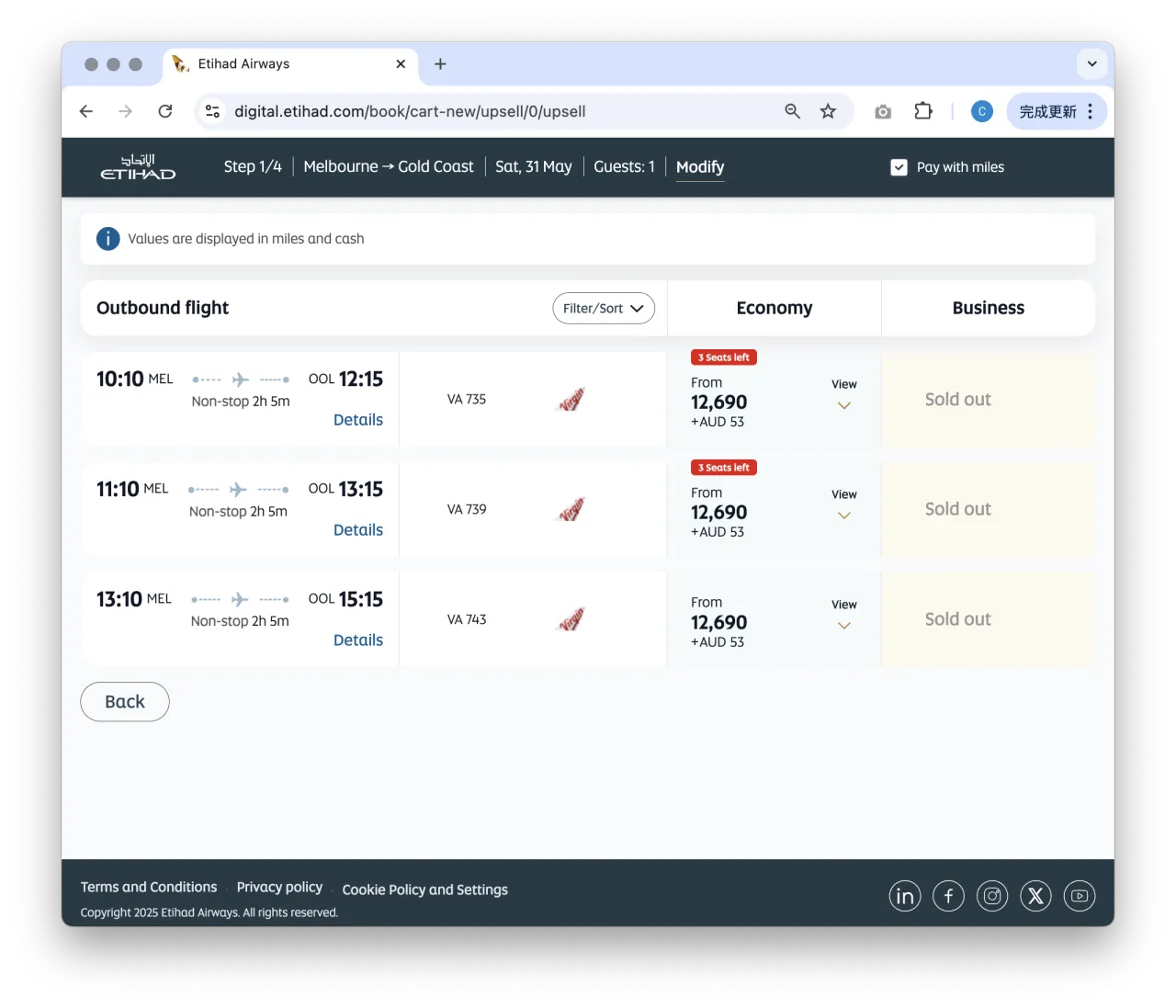The image size is (1176, 1008).
Task: Click the flight number VA 743
Action: click(467, 619)
